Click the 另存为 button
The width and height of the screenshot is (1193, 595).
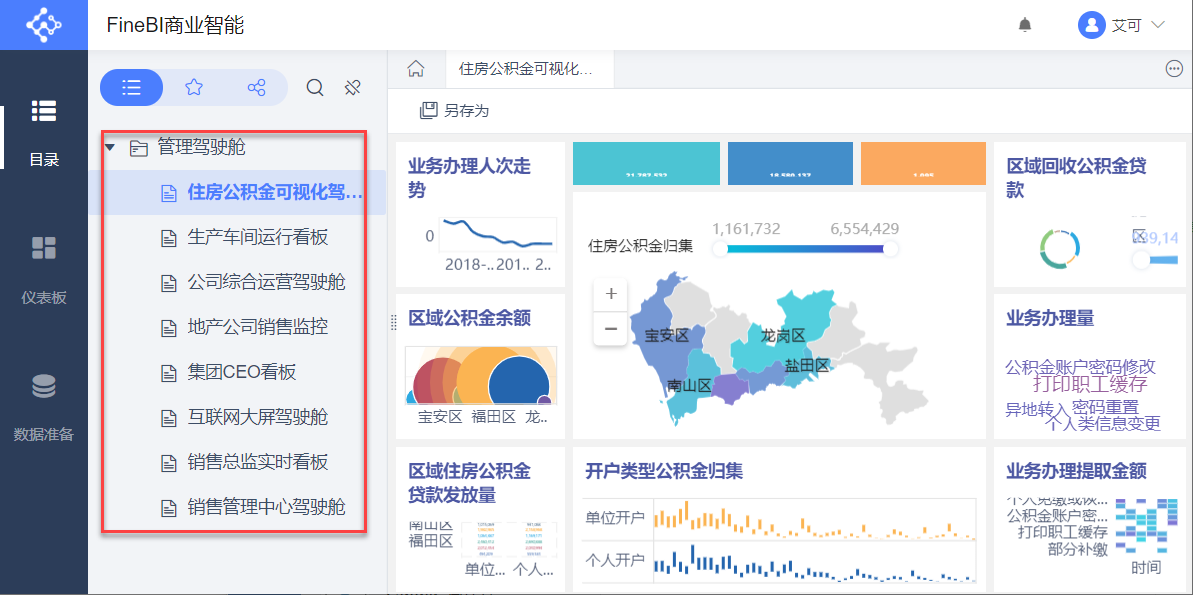(x=455, y=110)
